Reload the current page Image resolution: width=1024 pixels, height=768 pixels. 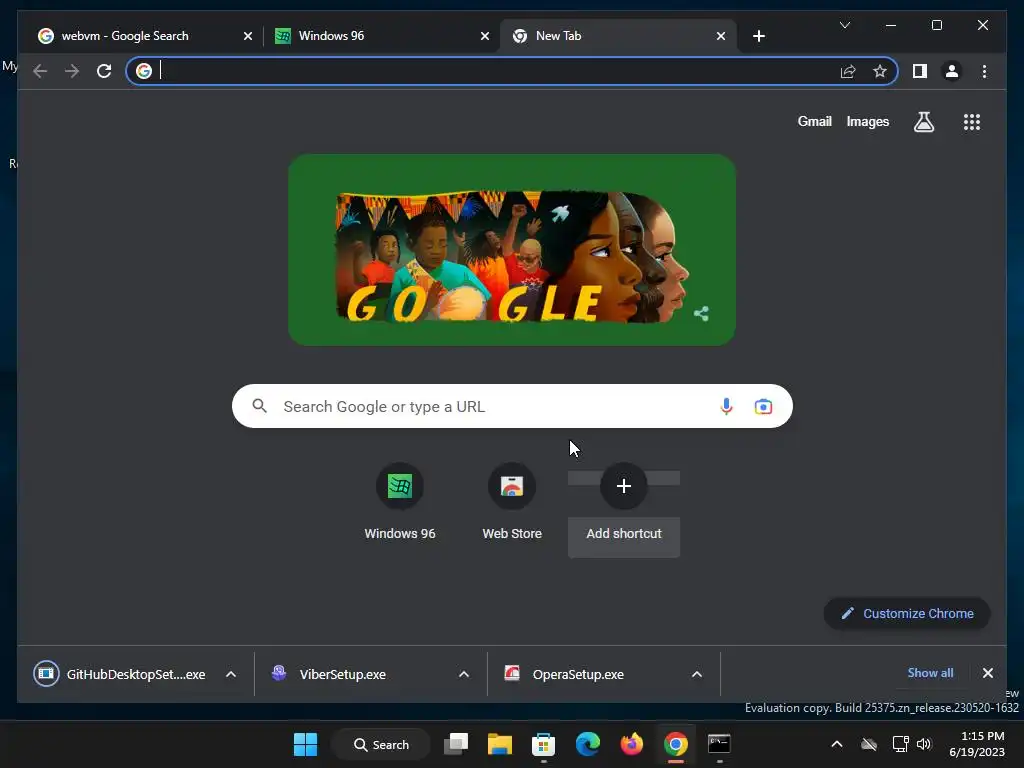(104, 71)
